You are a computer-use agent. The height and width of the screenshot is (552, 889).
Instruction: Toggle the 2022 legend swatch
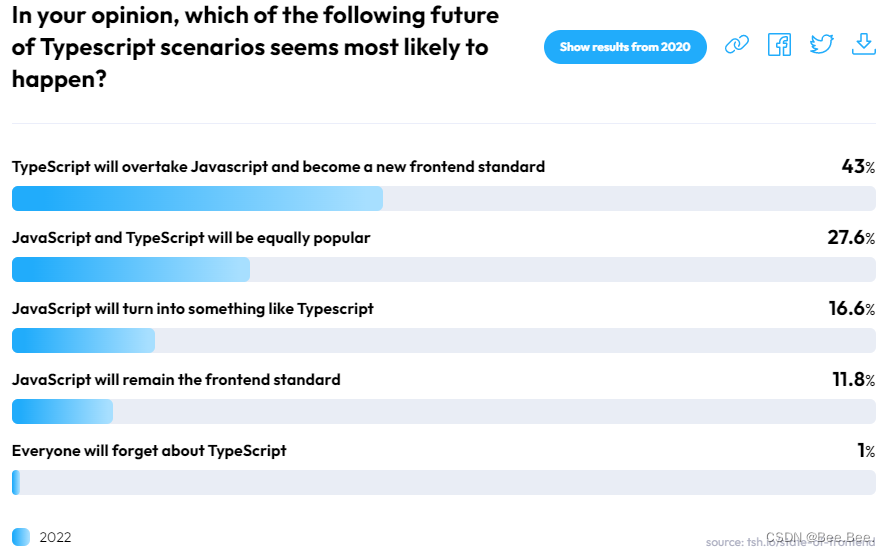[x=21, y=537]
